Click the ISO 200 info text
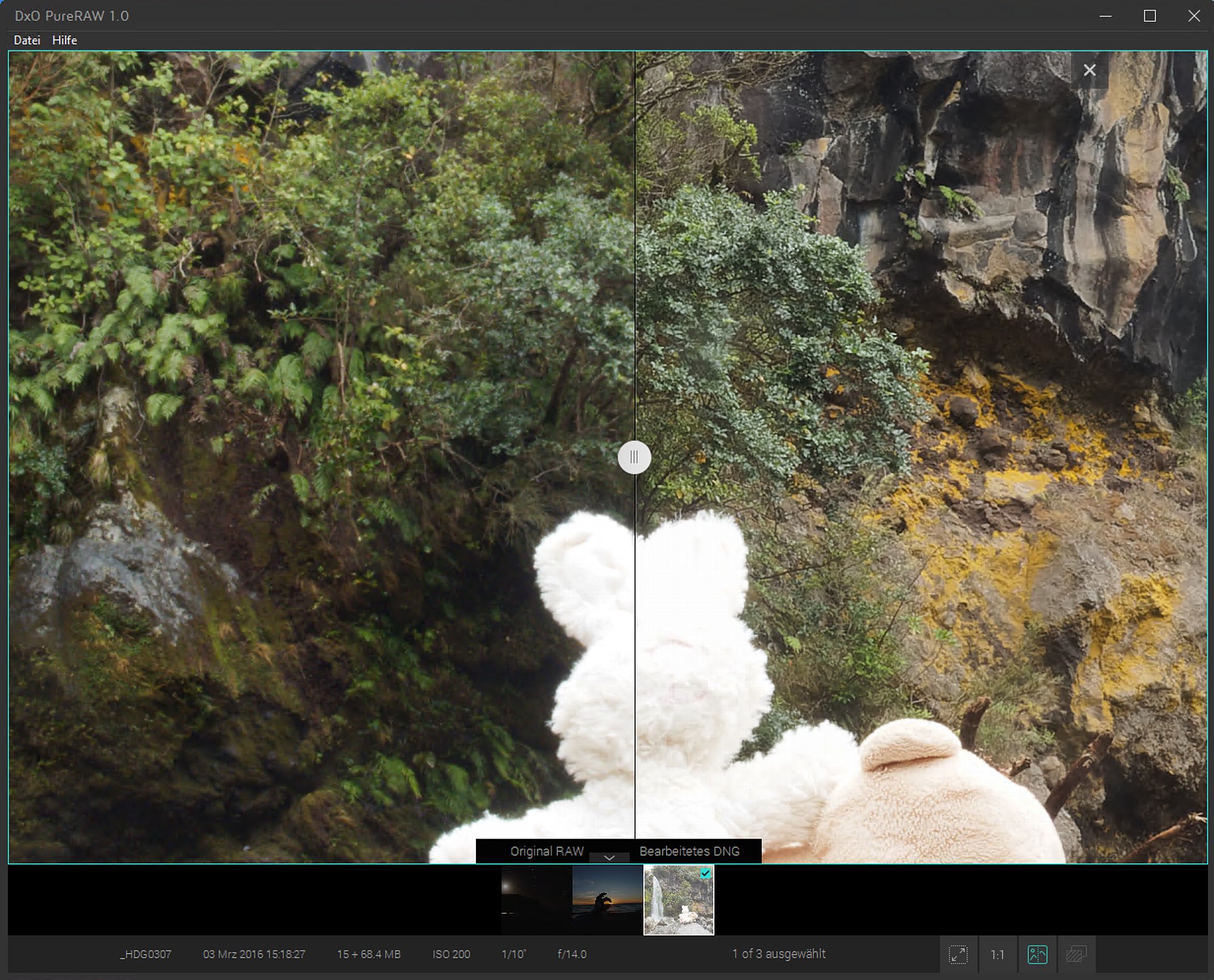Screen dimensions: 1214x980 click(451, 954)
